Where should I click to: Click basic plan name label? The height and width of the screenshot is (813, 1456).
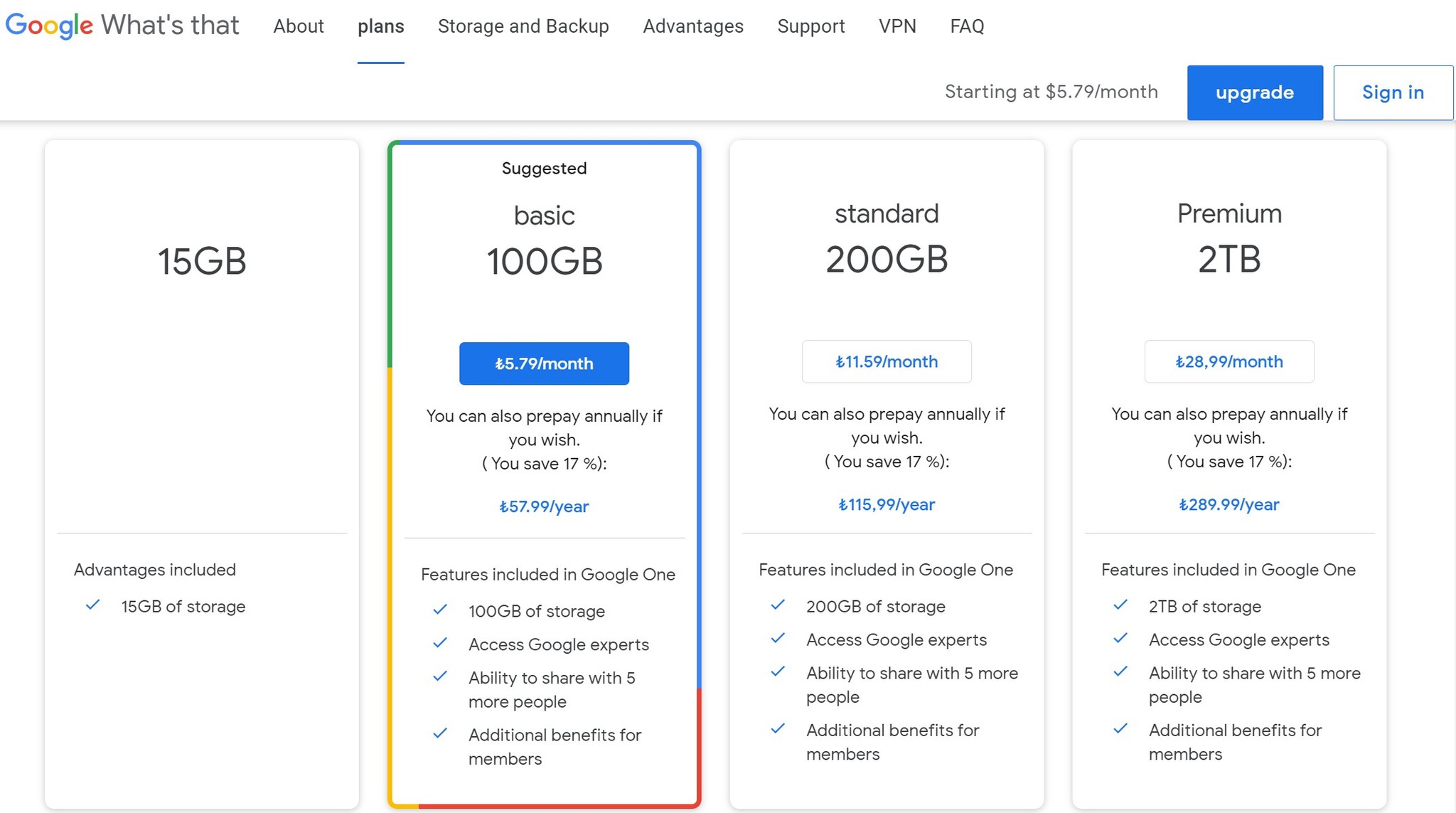(544, 216)
